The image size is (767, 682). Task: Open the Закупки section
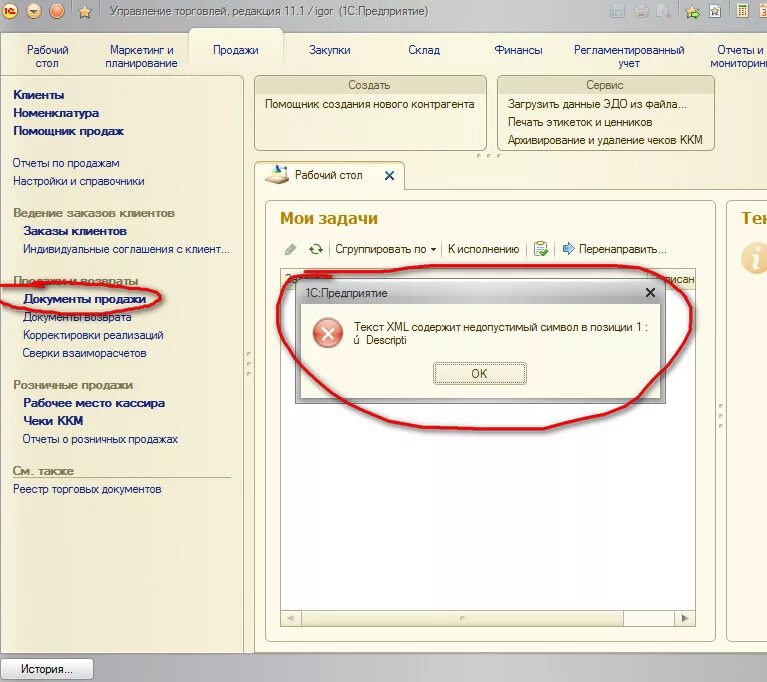[x=330, y=50]
